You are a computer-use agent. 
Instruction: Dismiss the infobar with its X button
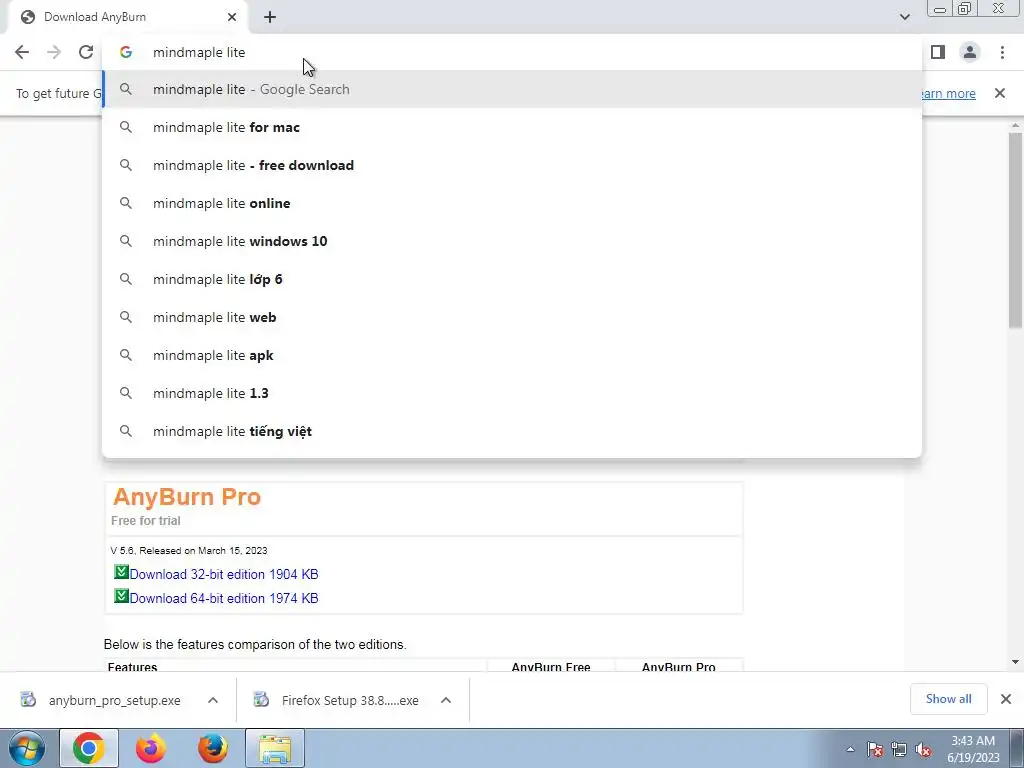pos(1000,93)
